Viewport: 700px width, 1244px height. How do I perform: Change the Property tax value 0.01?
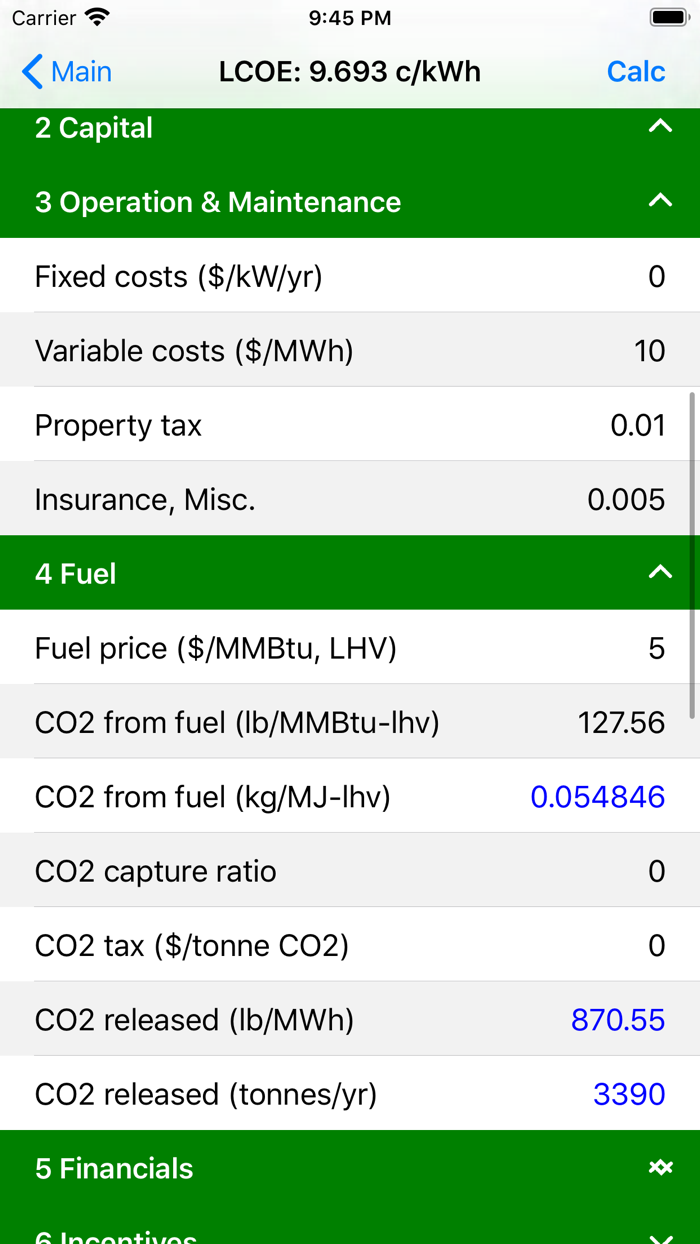637,425
